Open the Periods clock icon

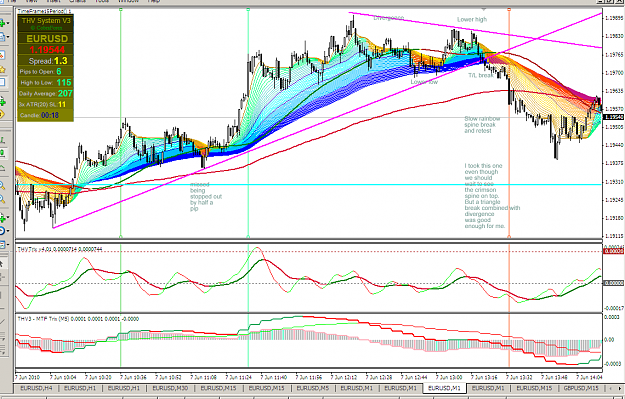click(x=2, y=231)
